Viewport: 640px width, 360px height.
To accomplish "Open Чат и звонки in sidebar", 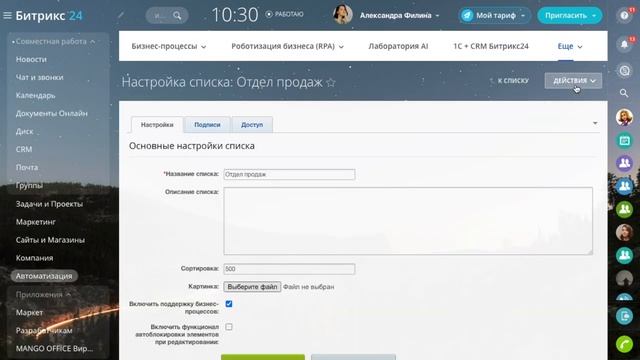I will (40, 77).
